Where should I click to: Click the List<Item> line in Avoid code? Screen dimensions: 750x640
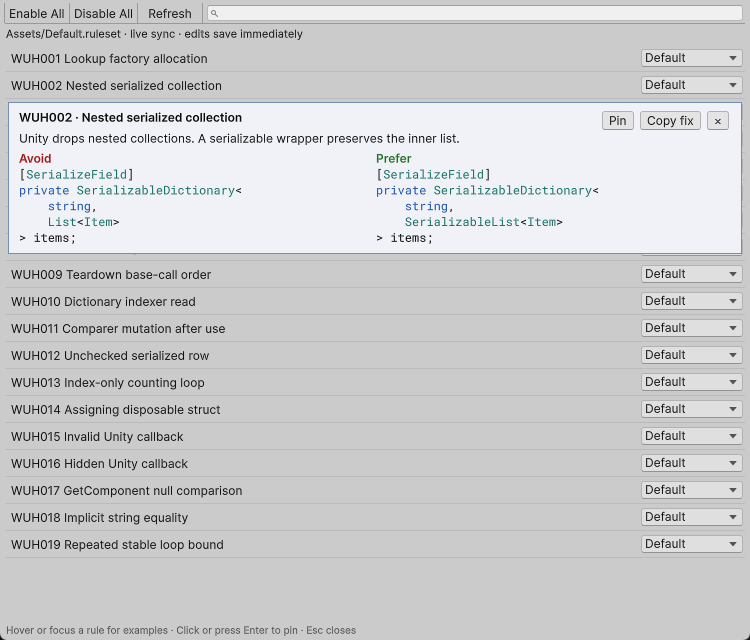[x=83, y=222]
